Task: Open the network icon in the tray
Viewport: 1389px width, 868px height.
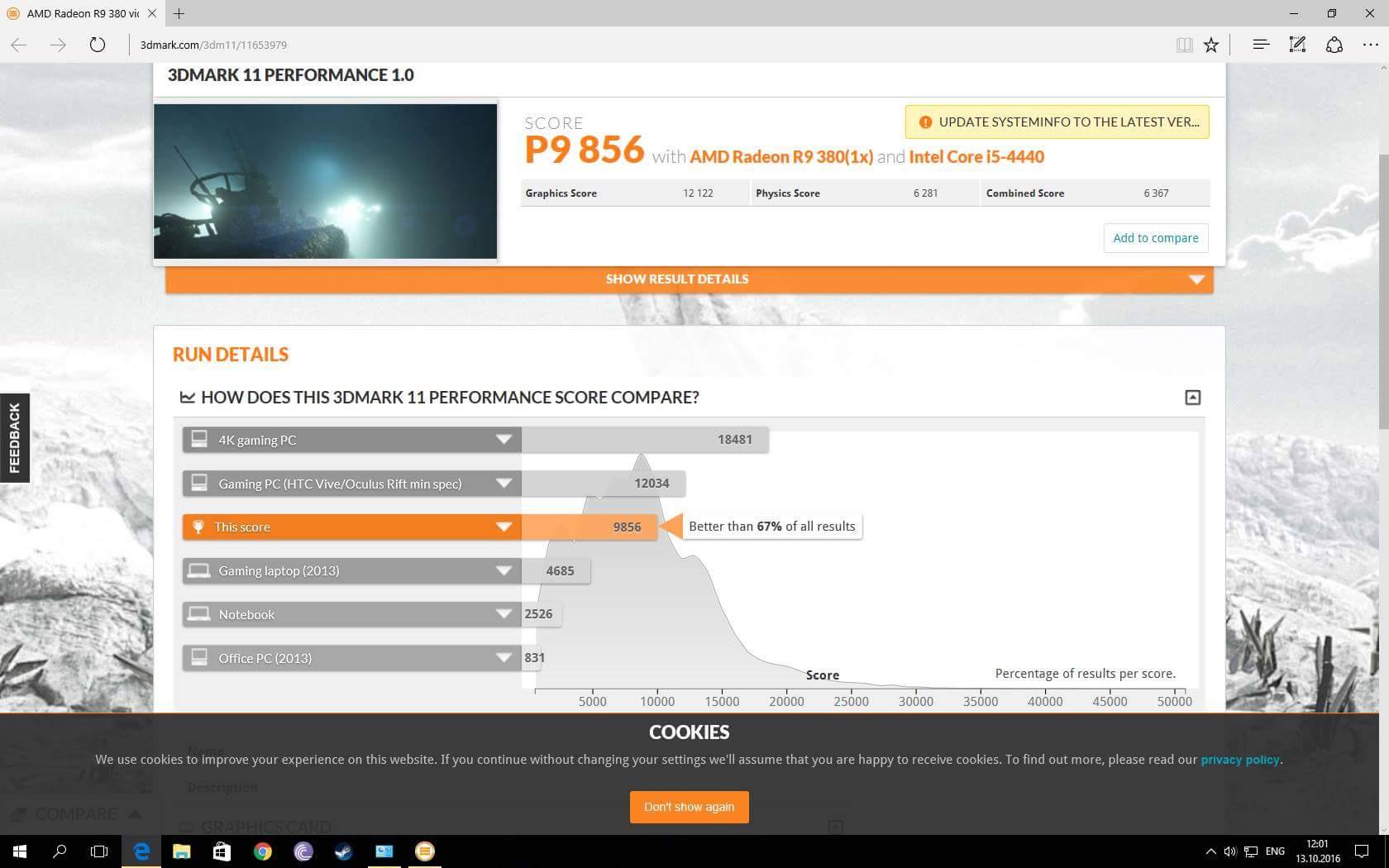Action: click(1251, 851)
